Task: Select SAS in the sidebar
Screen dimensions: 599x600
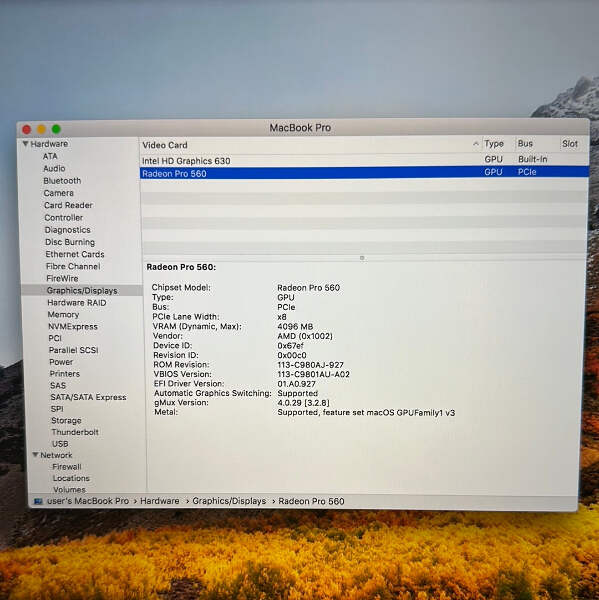Action: (58, 385)
